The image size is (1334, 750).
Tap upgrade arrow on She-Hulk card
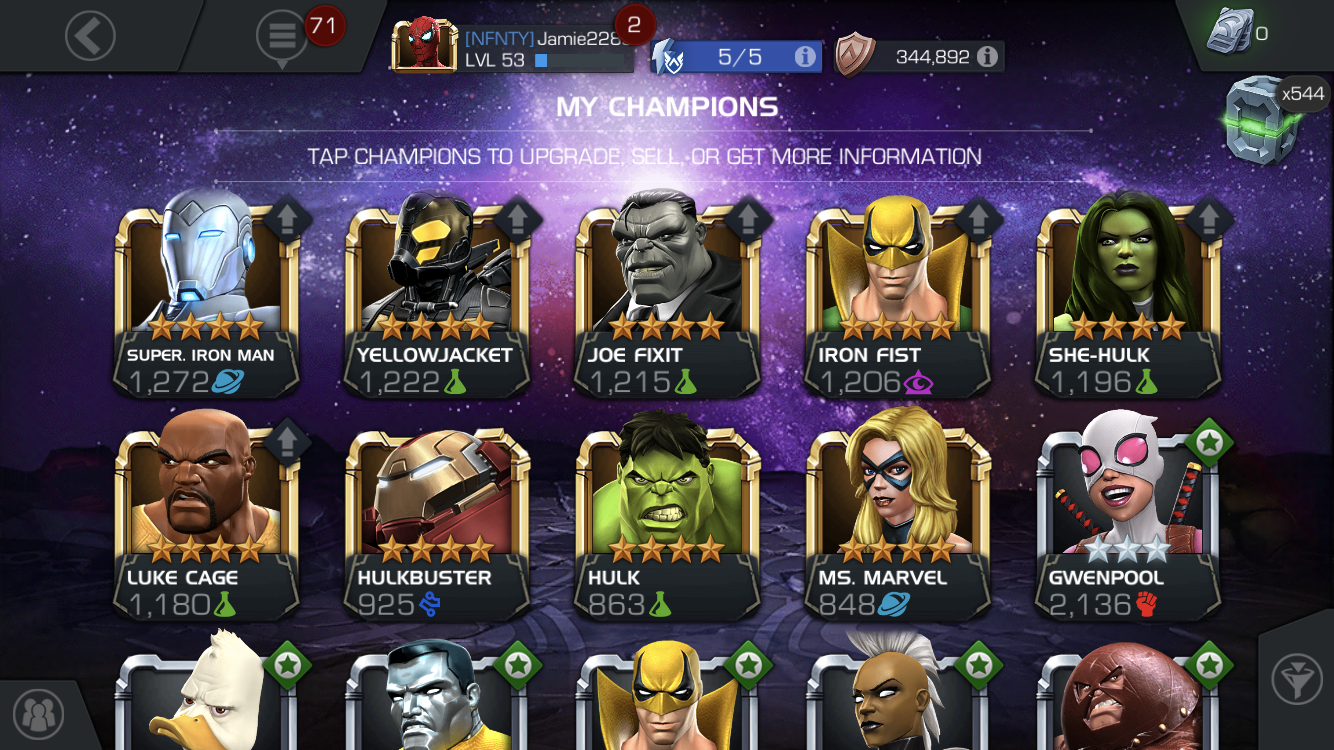click(x=1209, y=219)
